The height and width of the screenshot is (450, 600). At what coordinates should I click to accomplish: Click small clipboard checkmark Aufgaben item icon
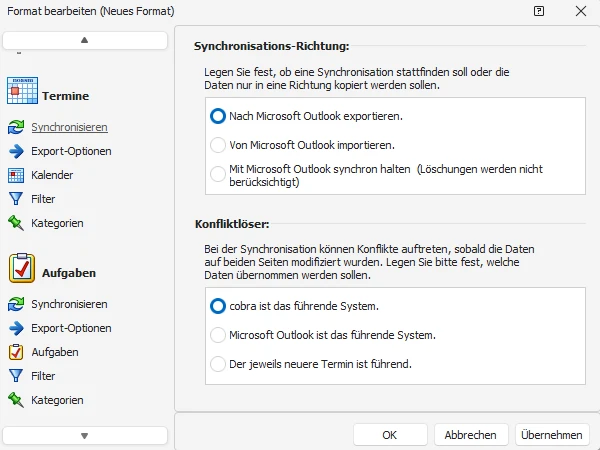pos(16,352)
